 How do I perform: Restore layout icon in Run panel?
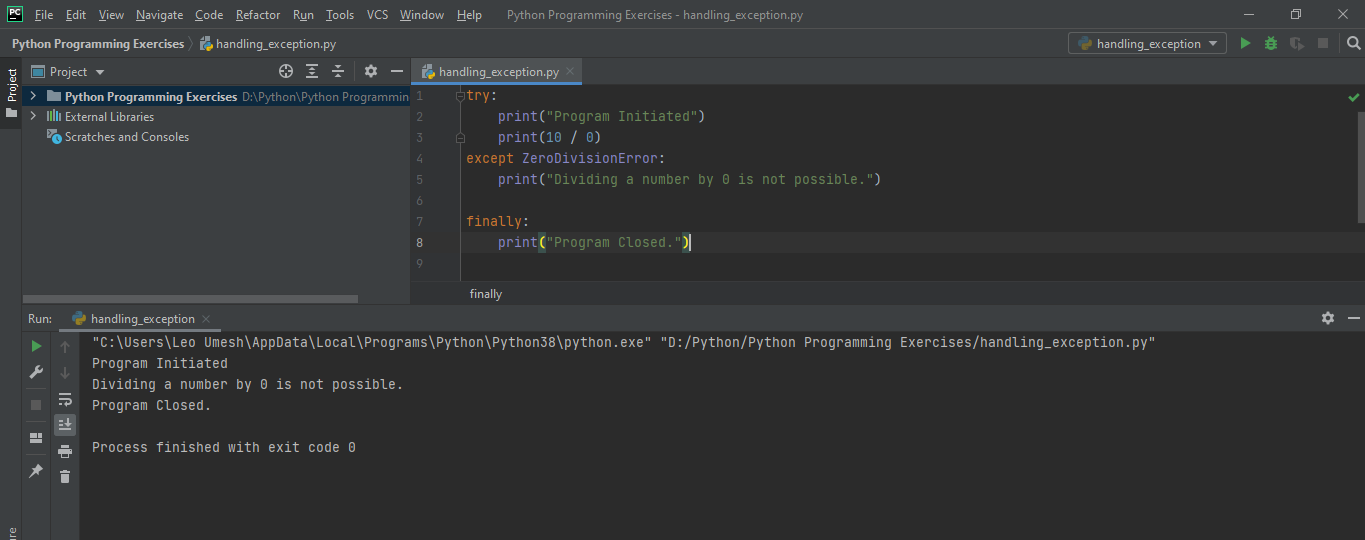36,438
